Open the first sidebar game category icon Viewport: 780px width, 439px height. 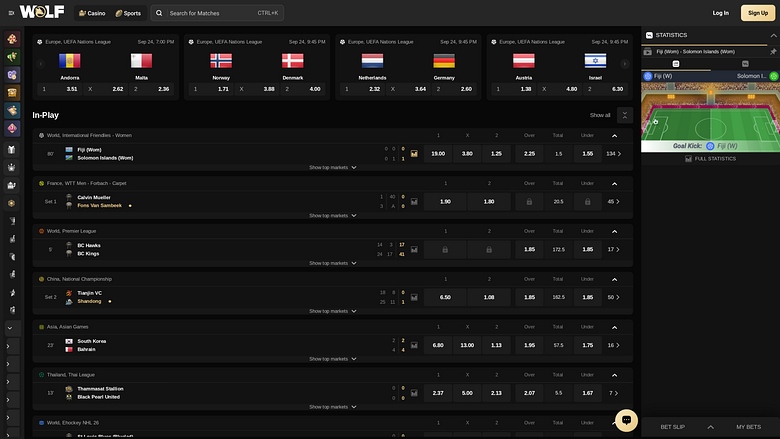12,39
